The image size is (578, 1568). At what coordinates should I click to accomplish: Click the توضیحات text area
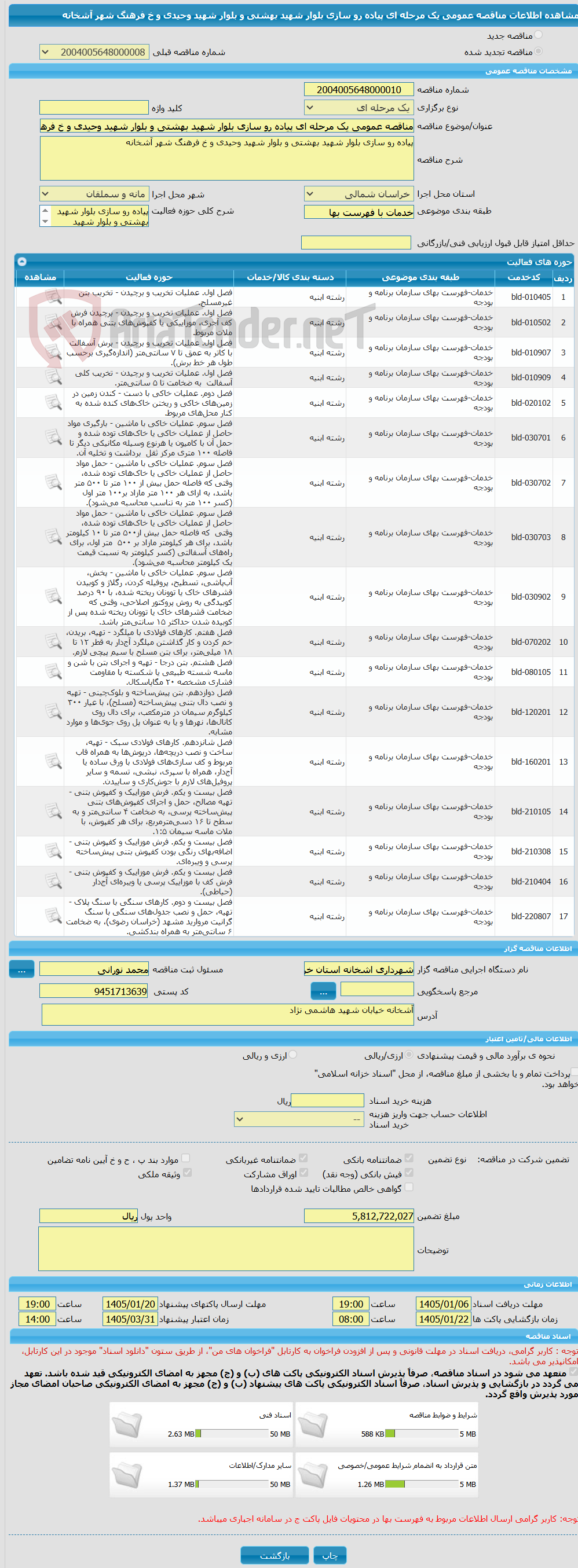[x=226, y=1248]
